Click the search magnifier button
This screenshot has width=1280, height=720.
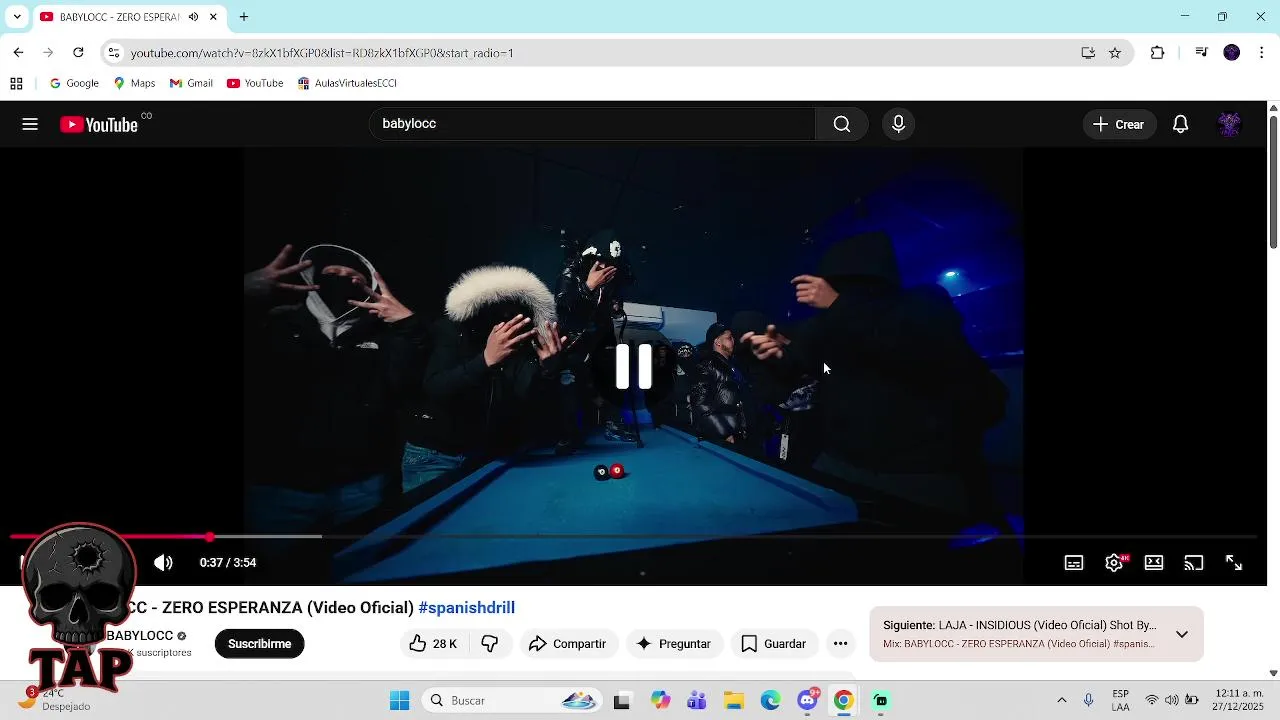(x=842, y=124)
